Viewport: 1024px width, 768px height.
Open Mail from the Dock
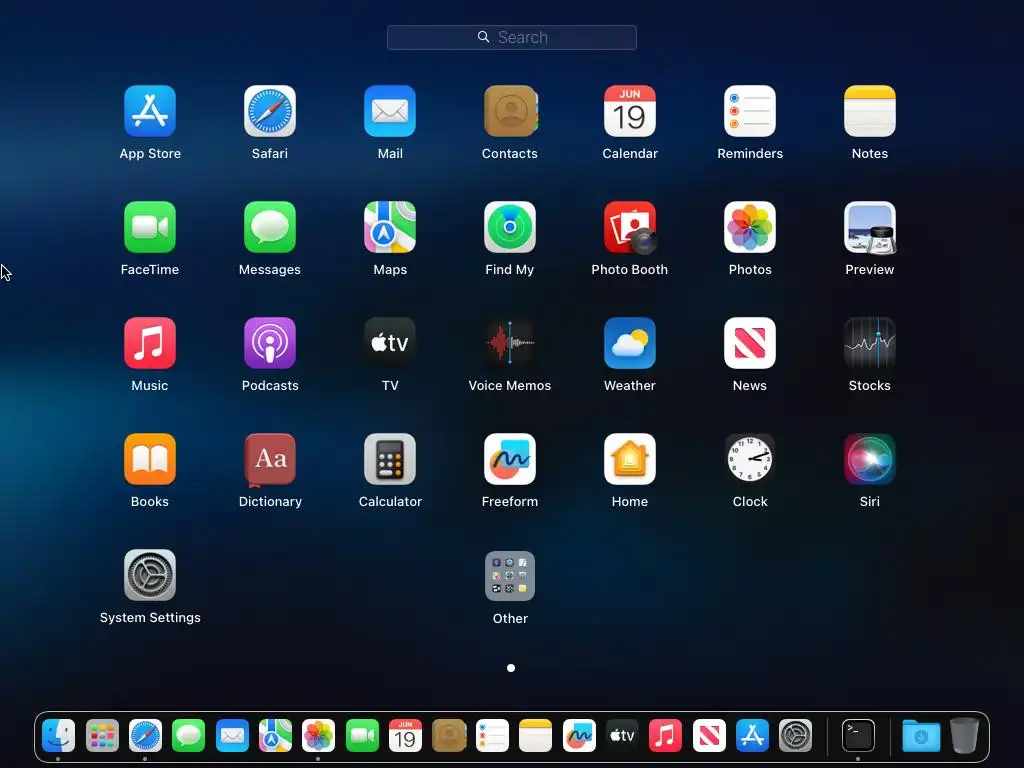[x=232, y=736]
